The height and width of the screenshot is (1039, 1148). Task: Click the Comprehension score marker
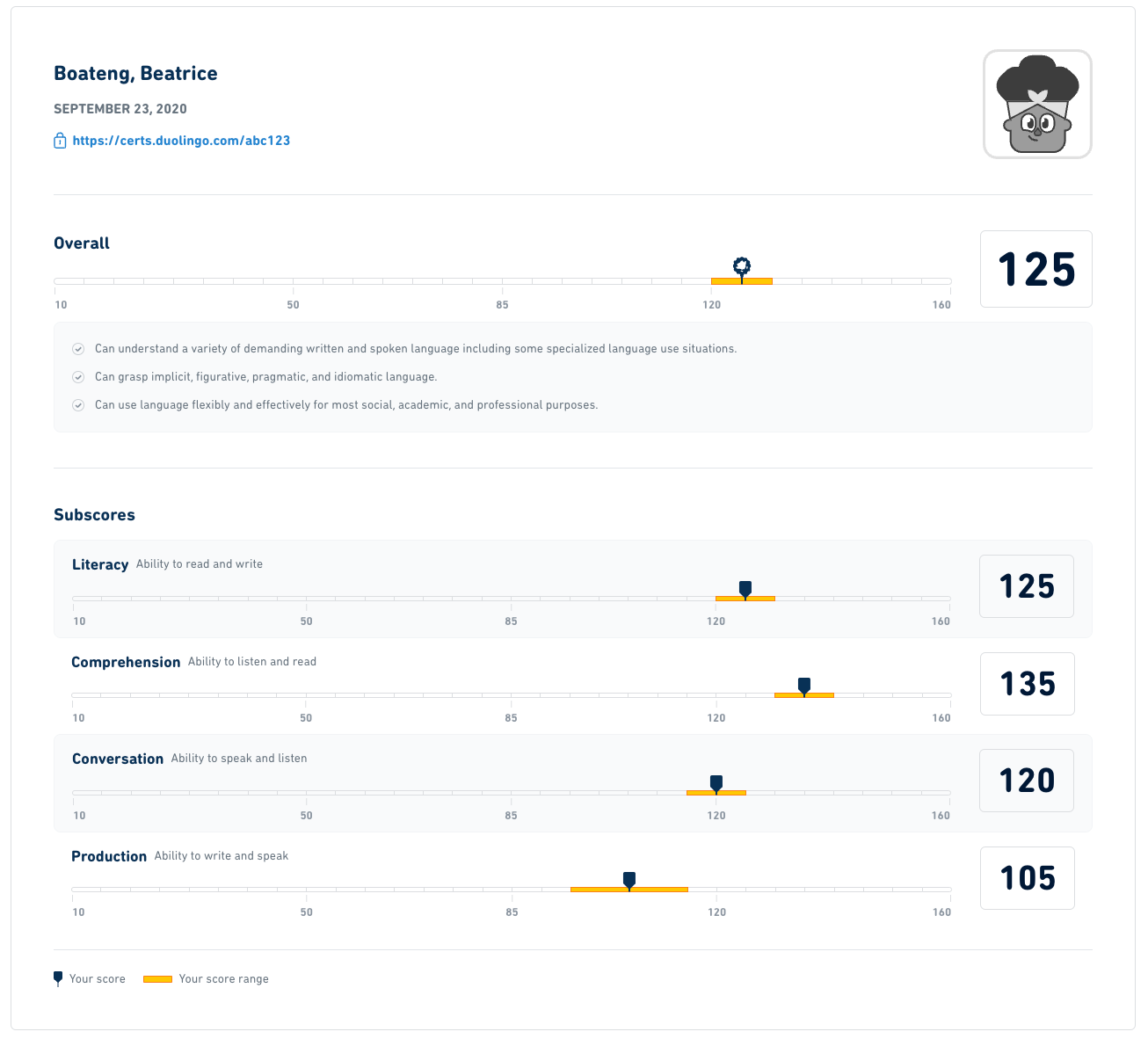tap(803, 685)
